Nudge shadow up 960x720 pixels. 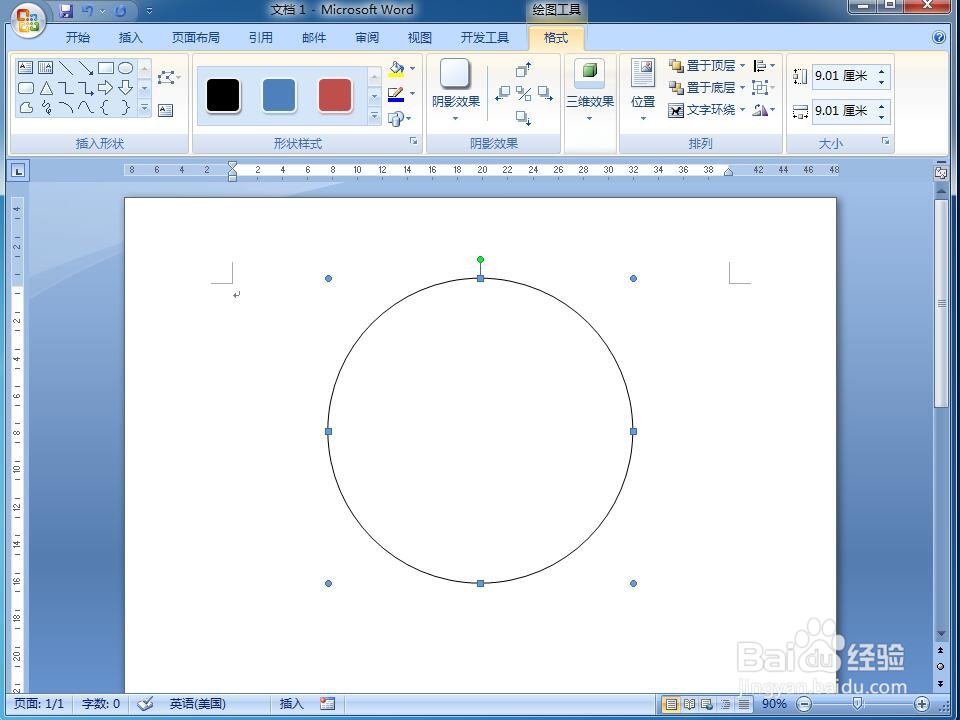[x=523, y=70]
